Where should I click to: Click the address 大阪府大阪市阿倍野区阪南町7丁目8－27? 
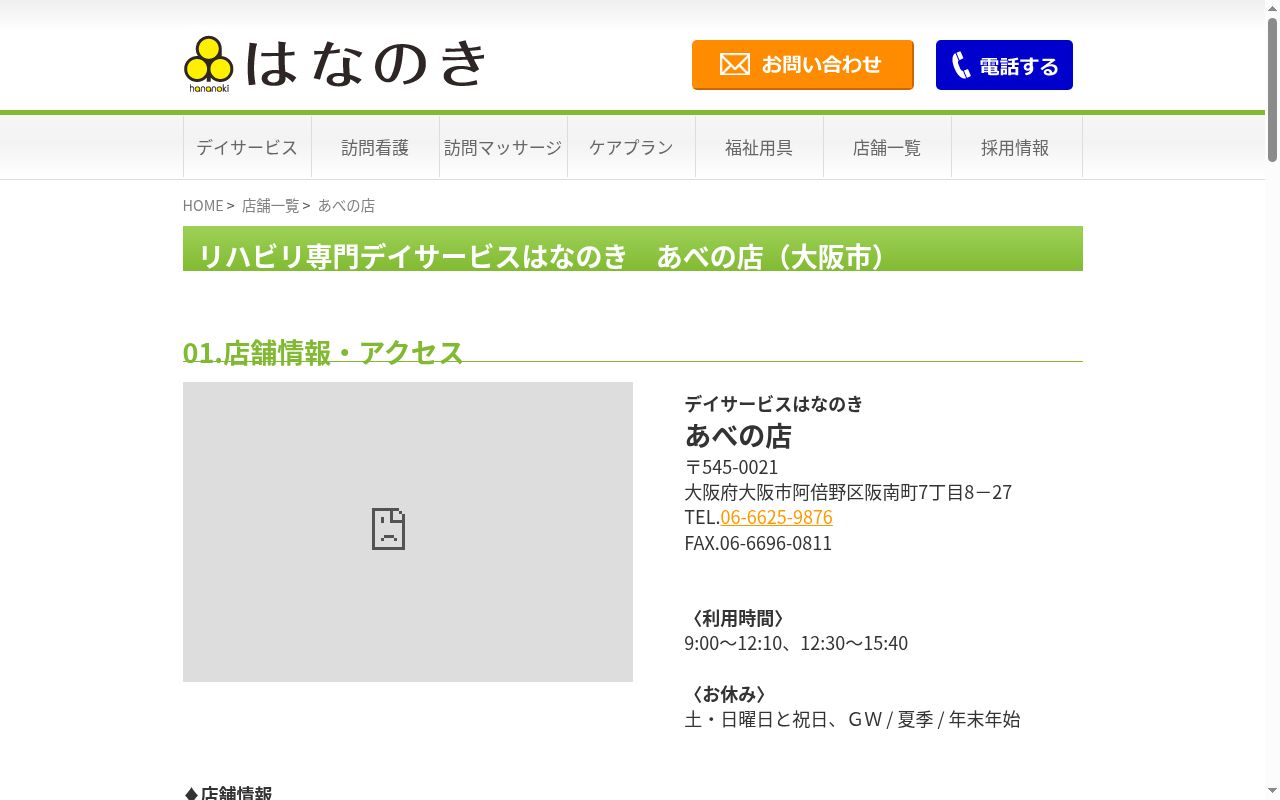(848, 492)
